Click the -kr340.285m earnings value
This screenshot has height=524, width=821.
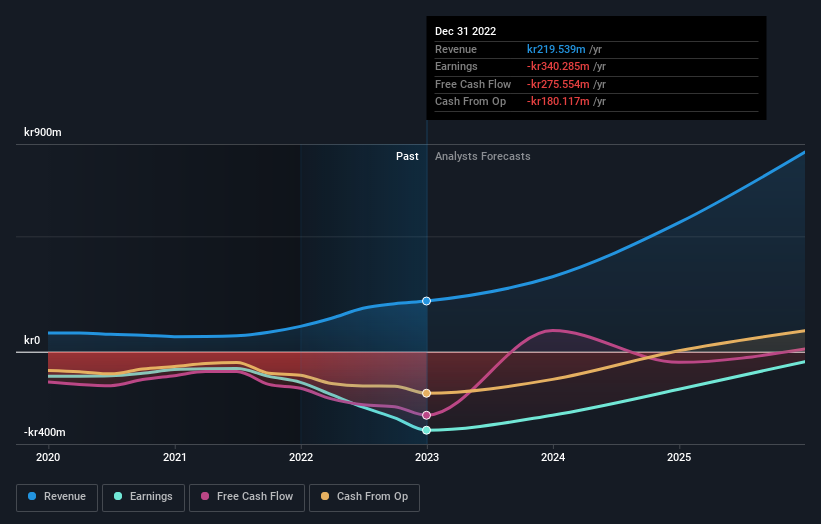(558, 66)
